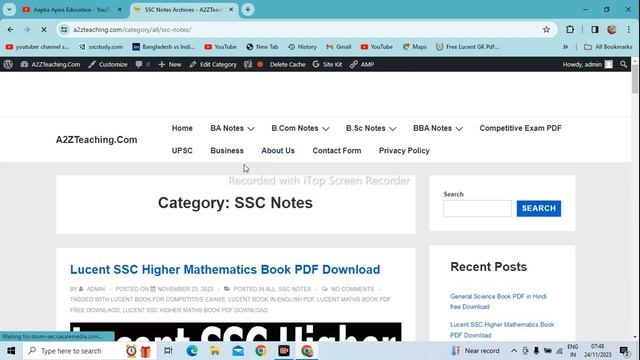The image size is (640, 360).
Task: Open the browser extensions puzzle icon
Action: [x=570, y=29]
